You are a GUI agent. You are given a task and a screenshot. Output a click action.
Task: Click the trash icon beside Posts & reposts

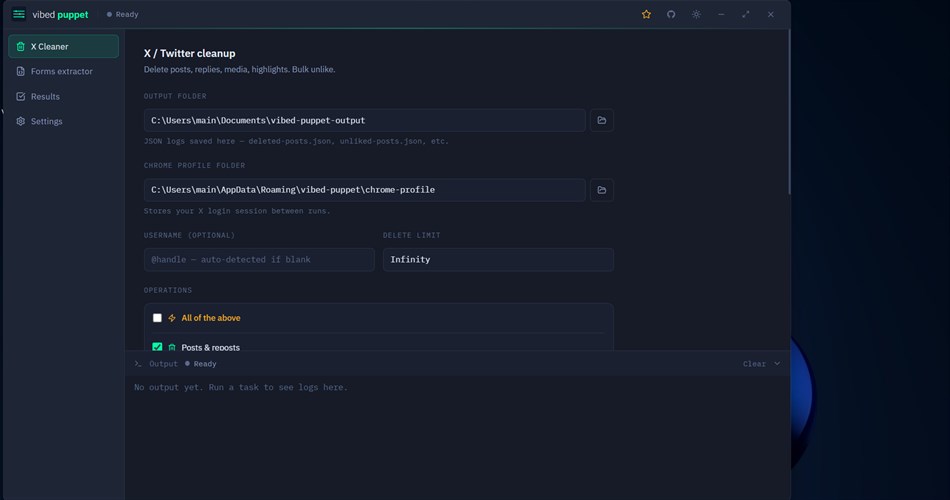[172, 347]
